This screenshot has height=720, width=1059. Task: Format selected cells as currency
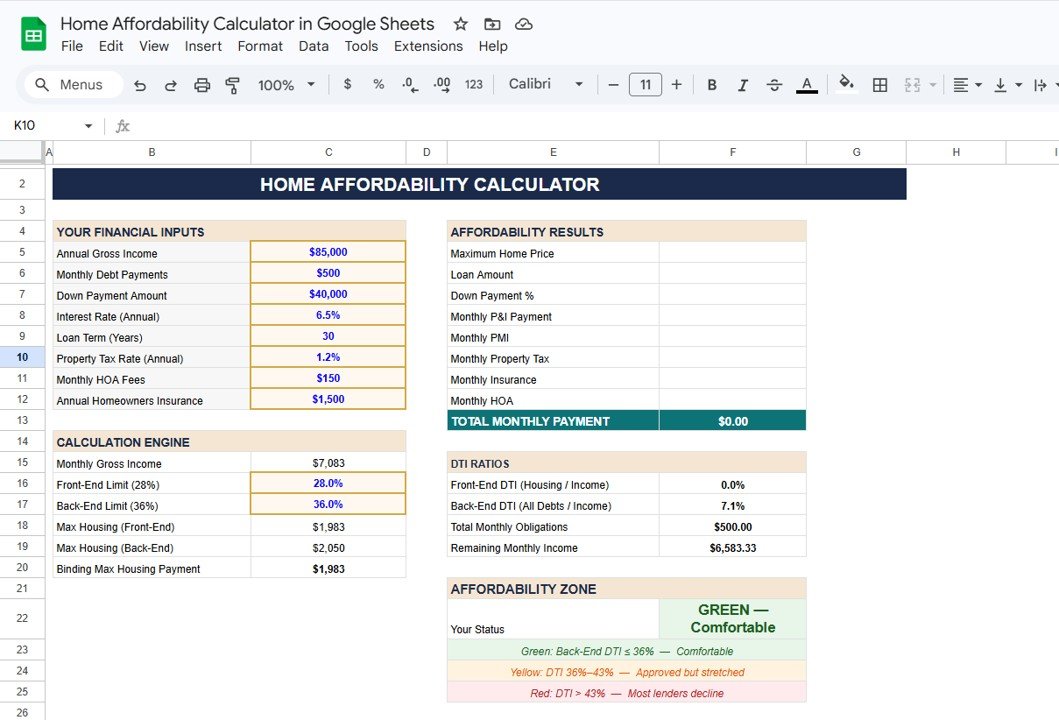347,85
